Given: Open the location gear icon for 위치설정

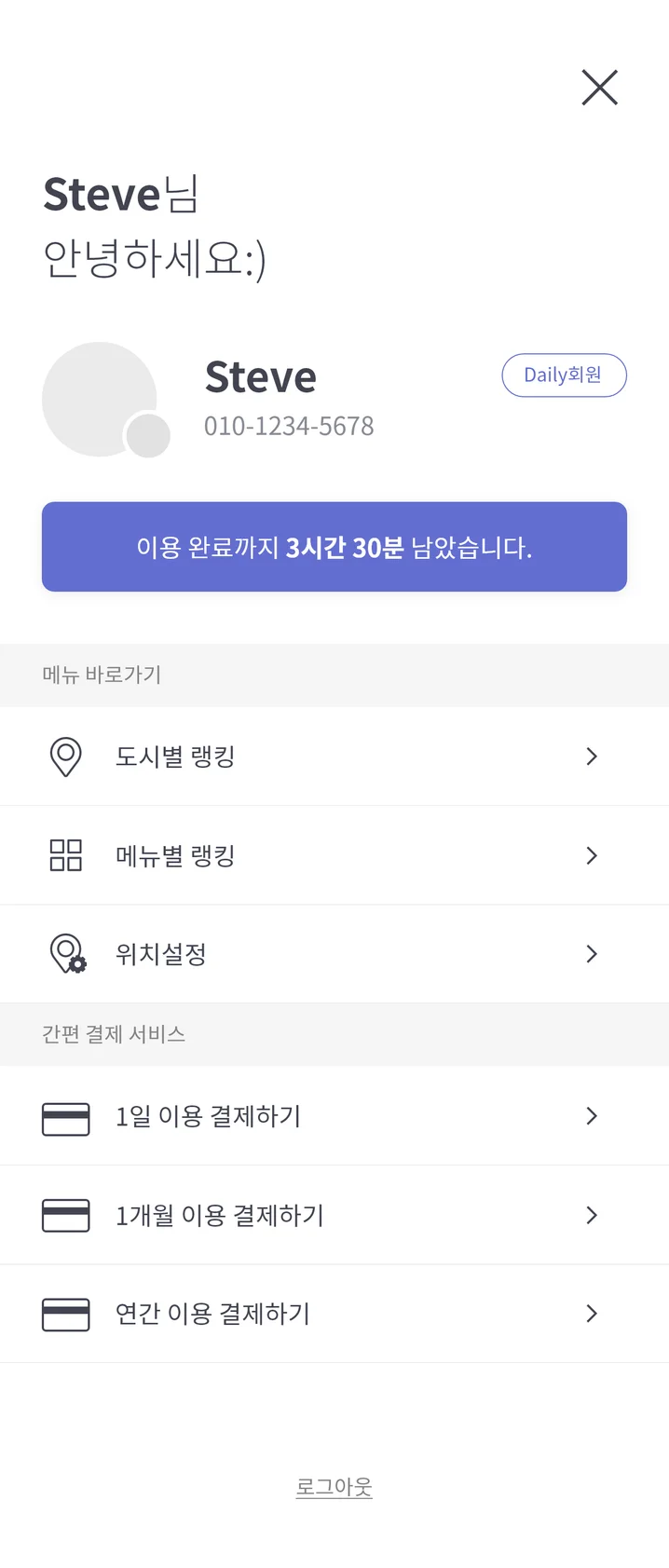Looking at the screenshot, I should pyautogui.click(x=65, y=953).
